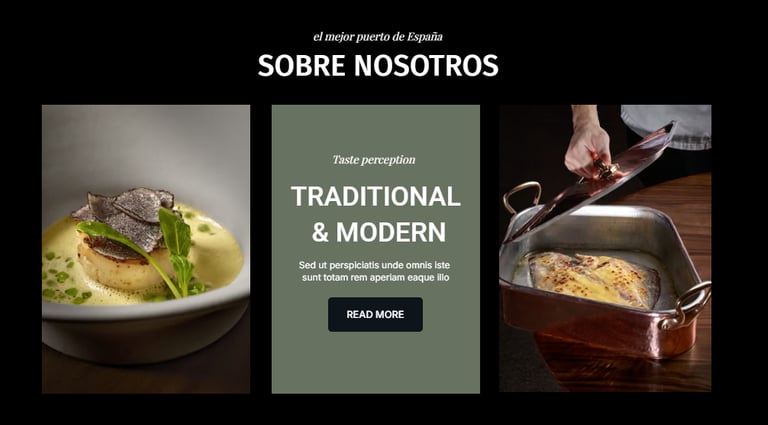Select the '& MODERN' heading line
The height and width of the screenshot is (425, 768).
pos(379,232)
